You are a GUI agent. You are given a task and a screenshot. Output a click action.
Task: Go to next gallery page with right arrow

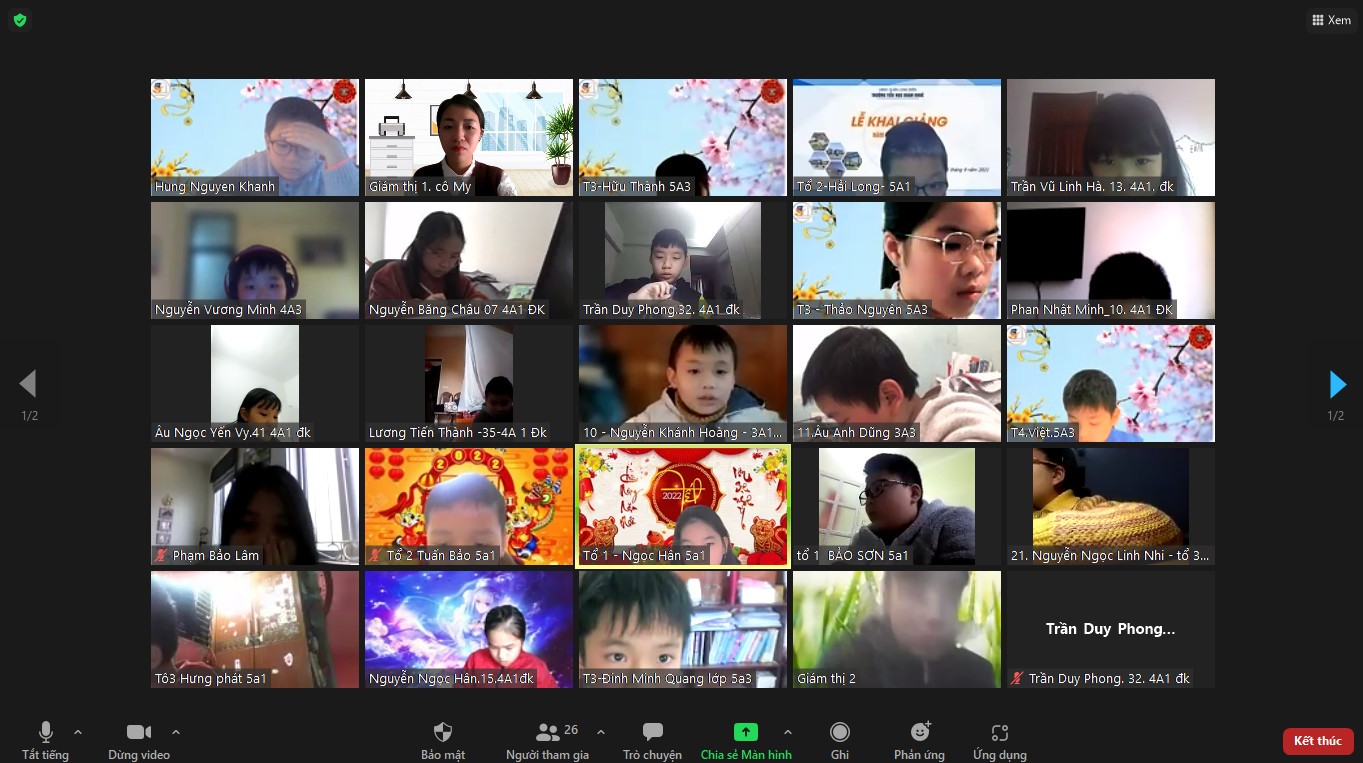[1337, 384]
